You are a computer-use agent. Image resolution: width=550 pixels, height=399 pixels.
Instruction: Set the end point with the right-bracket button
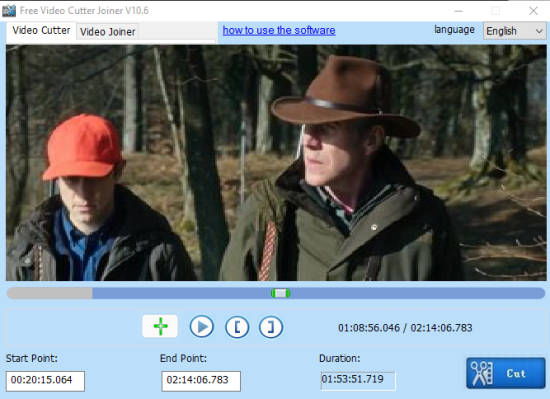271,327
